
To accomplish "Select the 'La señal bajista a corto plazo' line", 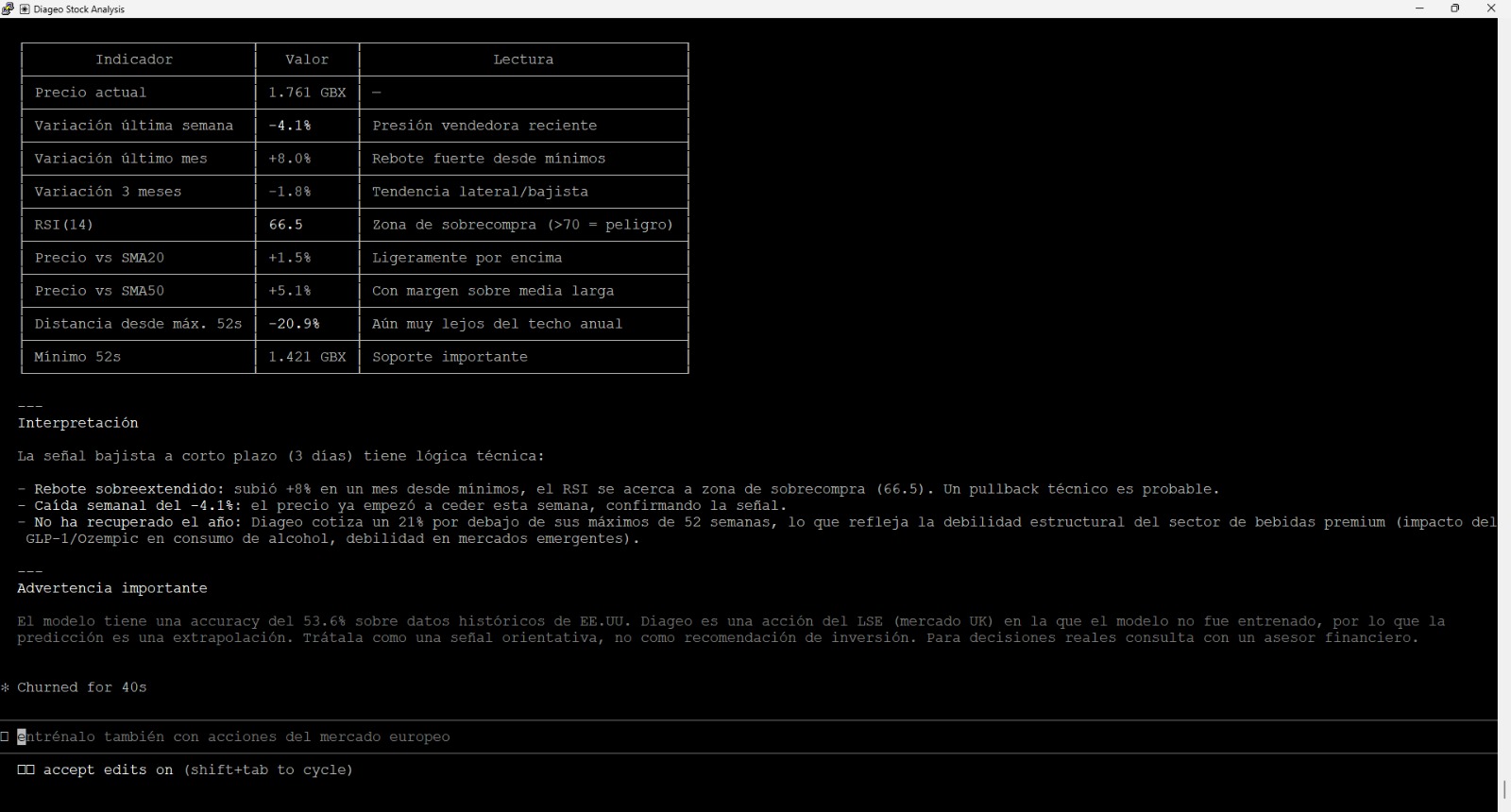I will pos(281,456).
